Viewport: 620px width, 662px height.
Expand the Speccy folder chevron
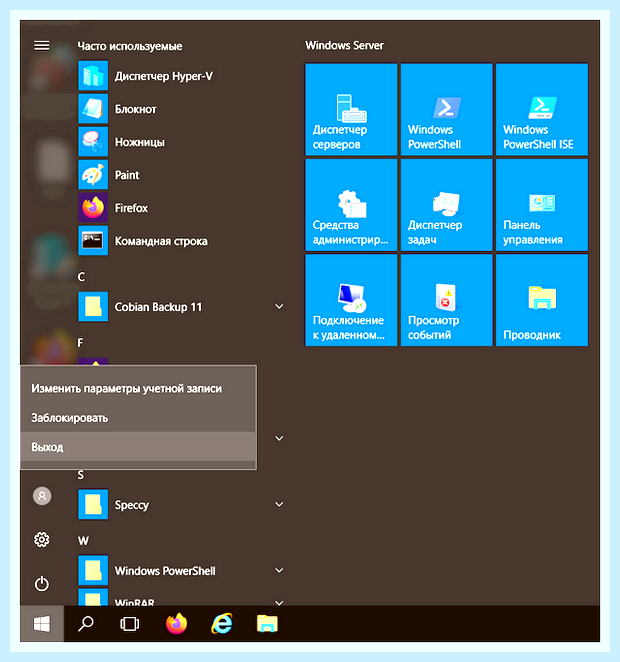[279, 505]
